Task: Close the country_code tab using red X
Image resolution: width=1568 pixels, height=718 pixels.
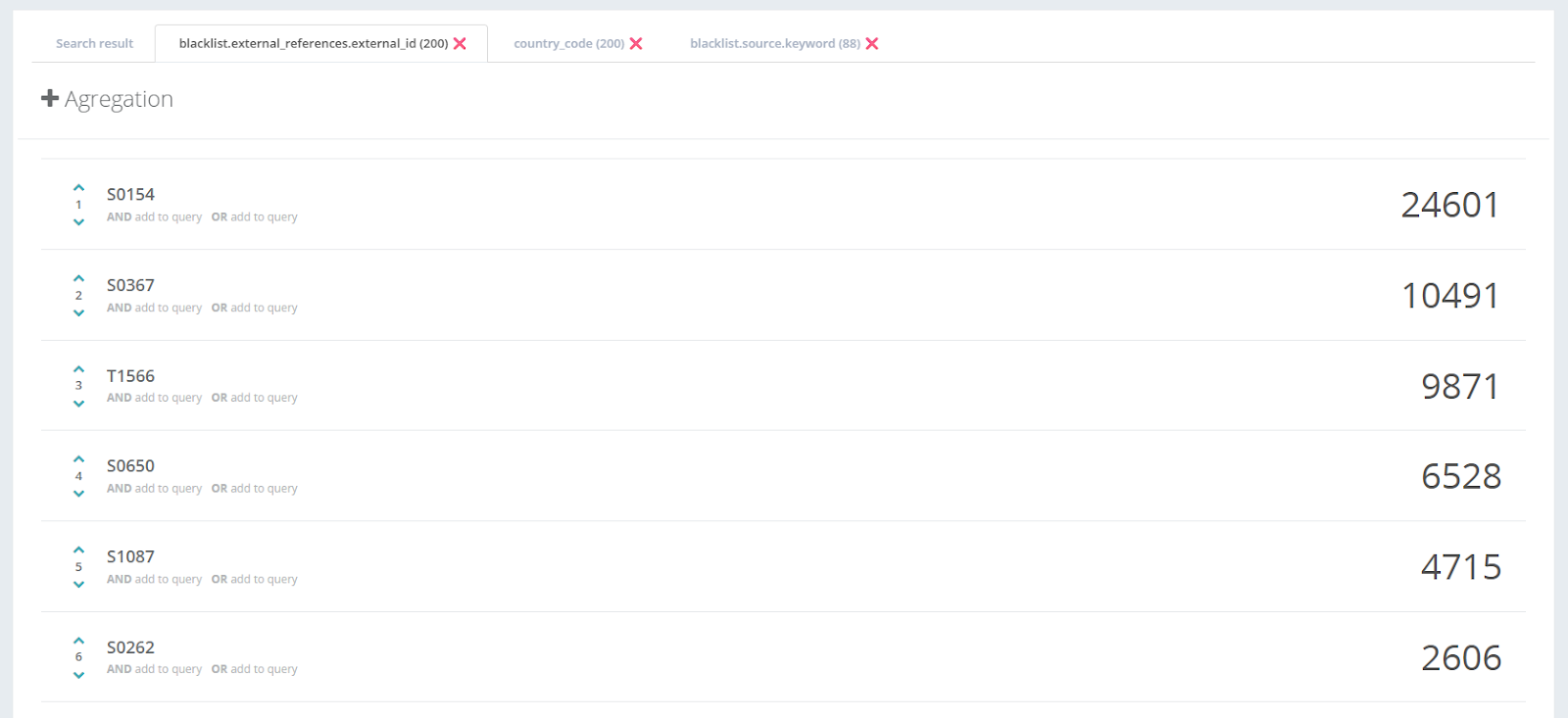Action: pos(636,44)
